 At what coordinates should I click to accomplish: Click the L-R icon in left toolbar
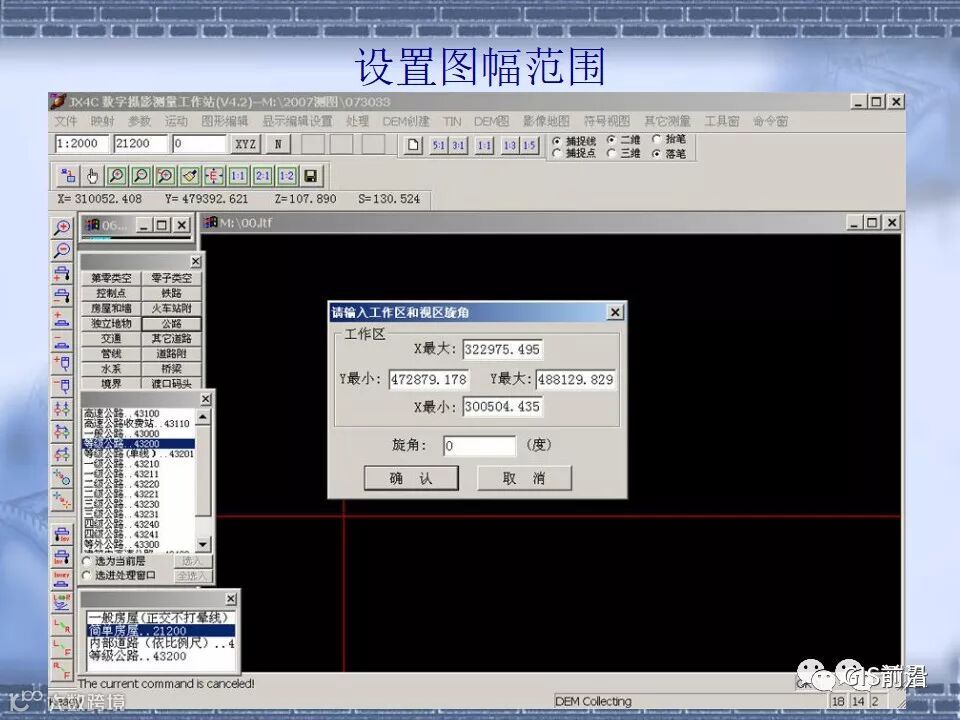pos(62,626)
